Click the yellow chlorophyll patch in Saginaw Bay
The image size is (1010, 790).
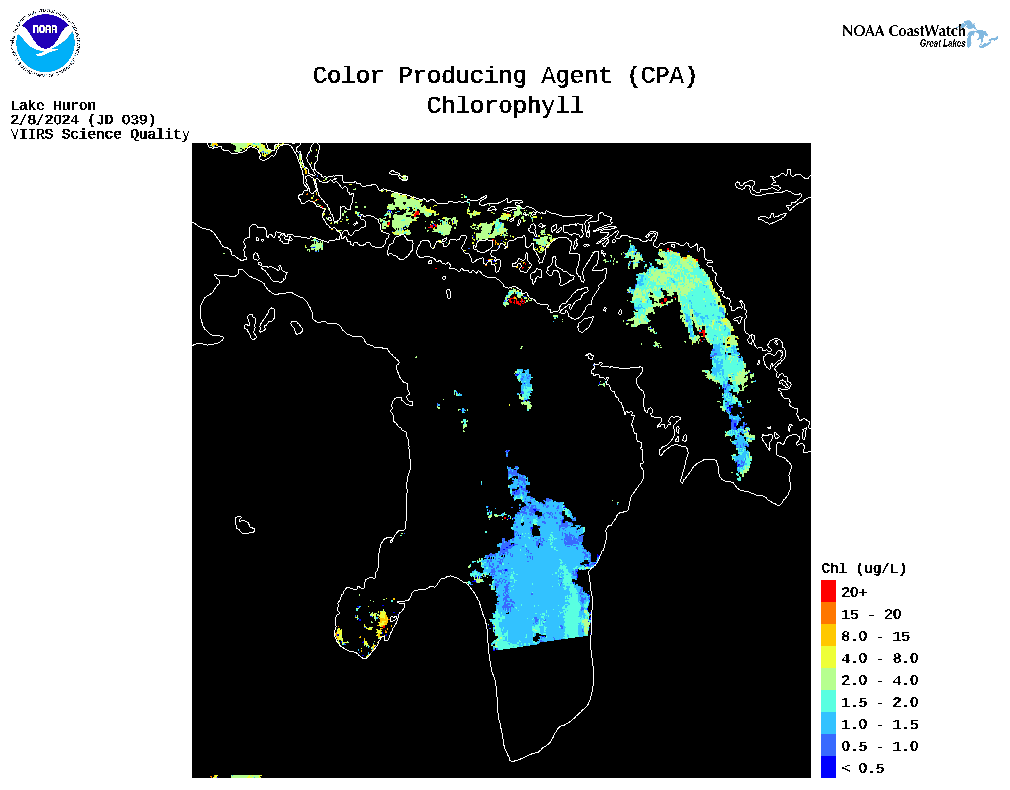pos(383,619)
